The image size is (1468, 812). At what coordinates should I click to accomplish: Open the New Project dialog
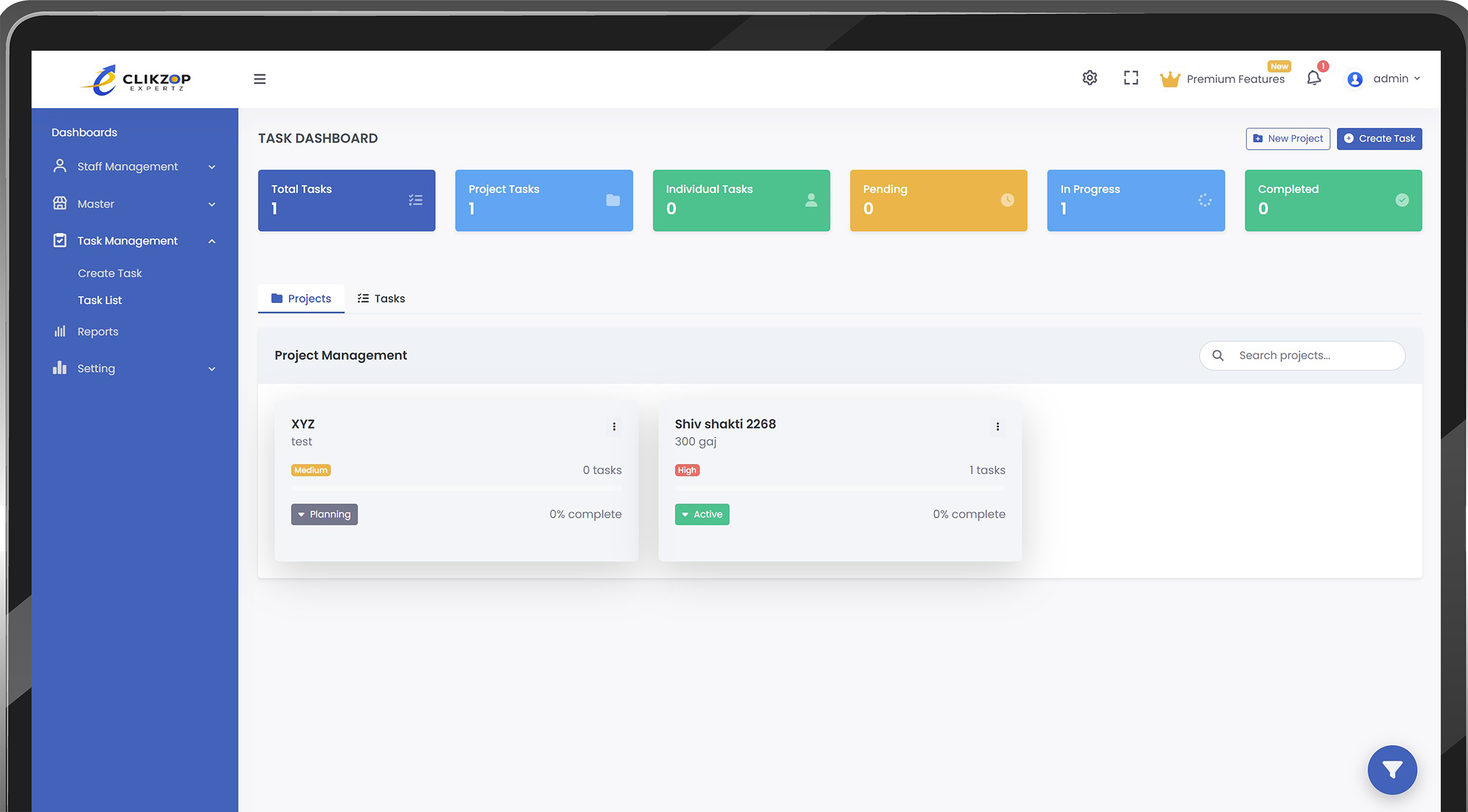click(1287, 139)
